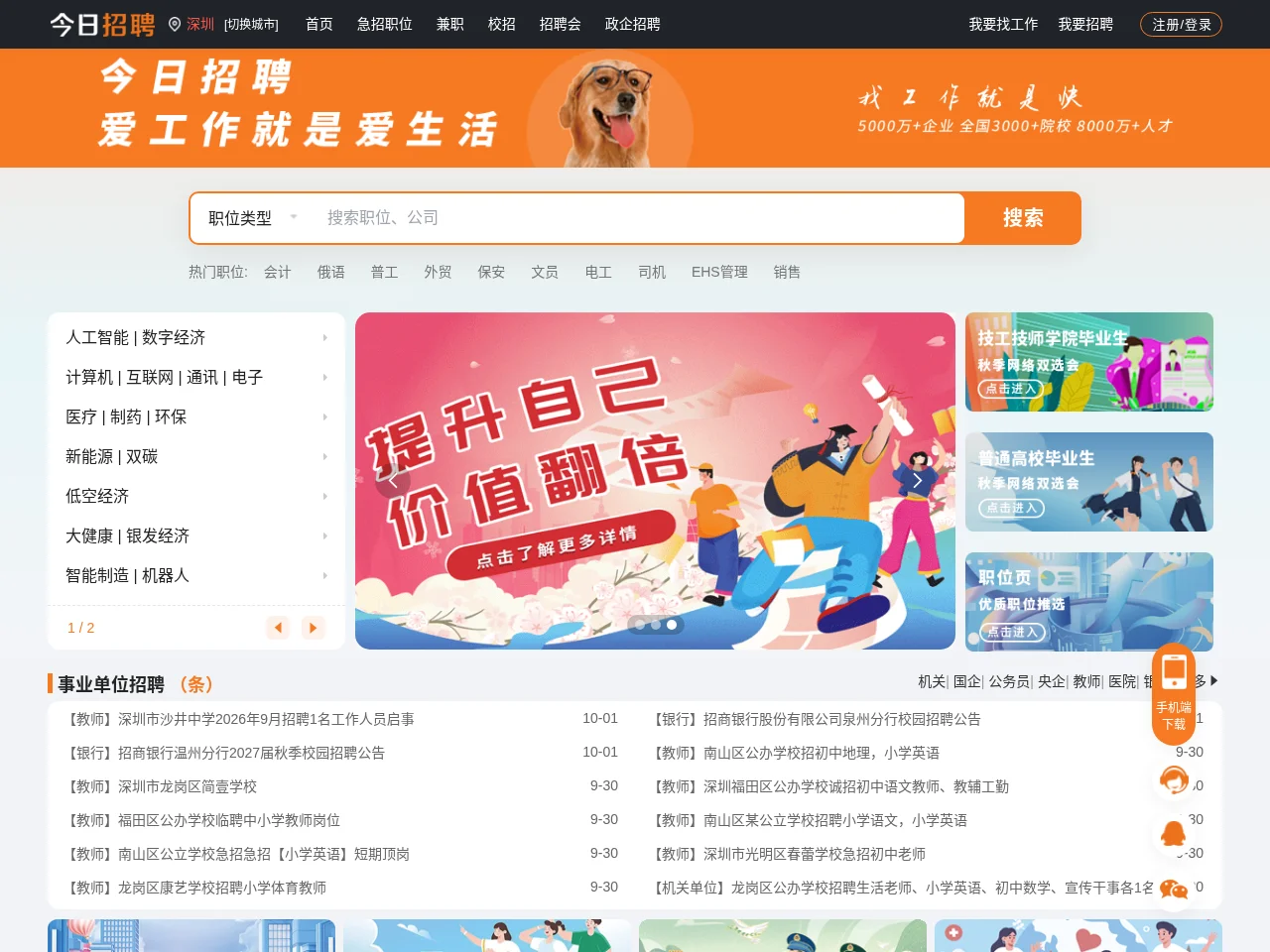Image resolution: width=1270 pixels, height=952 pixels.
Task: Open the 招聘会 nav item
Action: pyautogui.click(x=561, y=24)
